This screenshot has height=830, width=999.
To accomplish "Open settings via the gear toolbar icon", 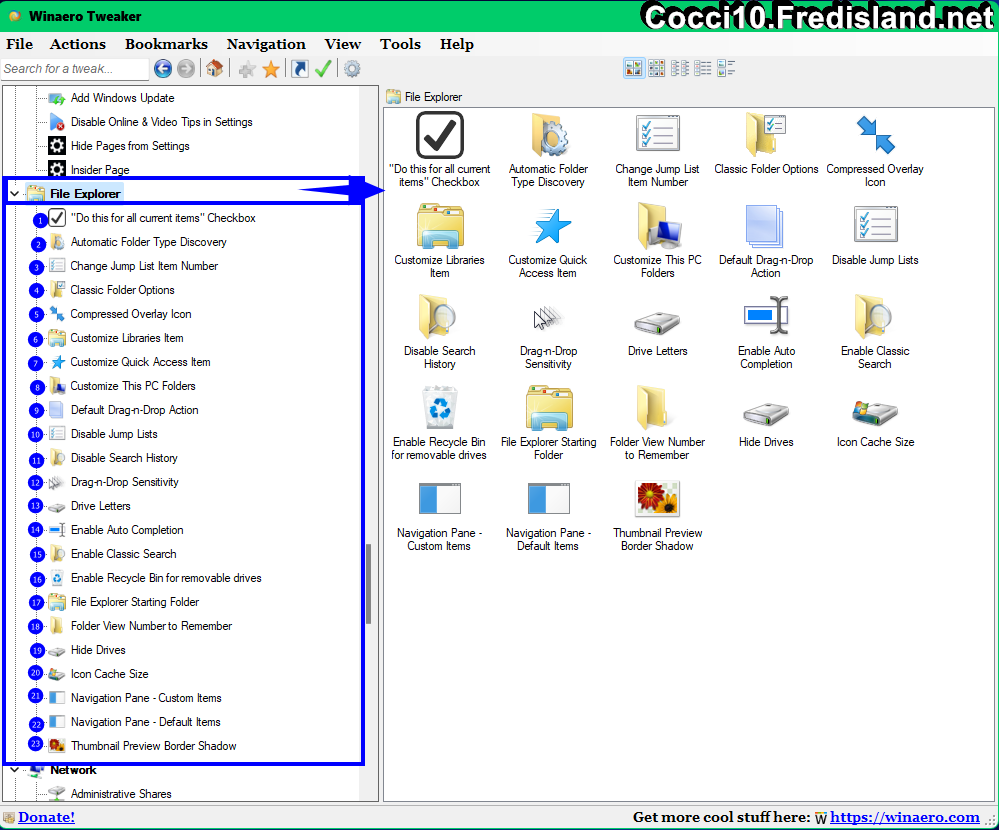I will [x=352, y=69].
